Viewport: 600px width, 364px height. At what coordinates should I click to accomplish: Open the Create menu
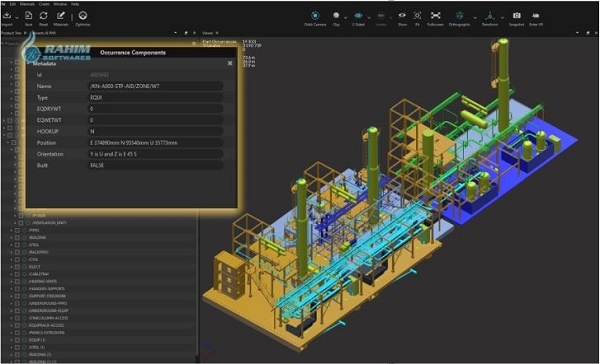pos(44,4)
